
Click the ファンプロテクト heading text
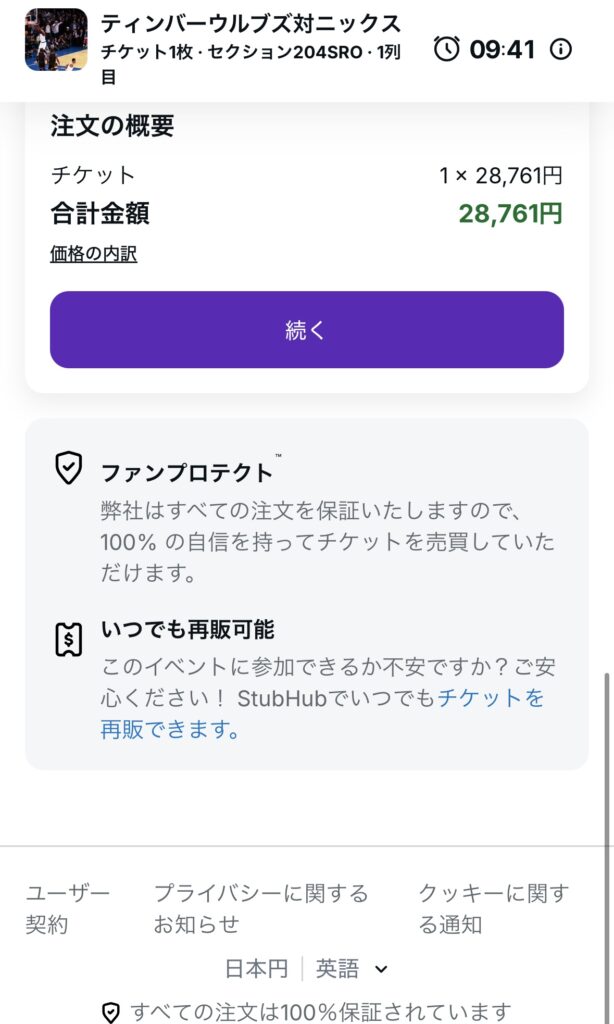pyautogui.click(x=186, y=472)
